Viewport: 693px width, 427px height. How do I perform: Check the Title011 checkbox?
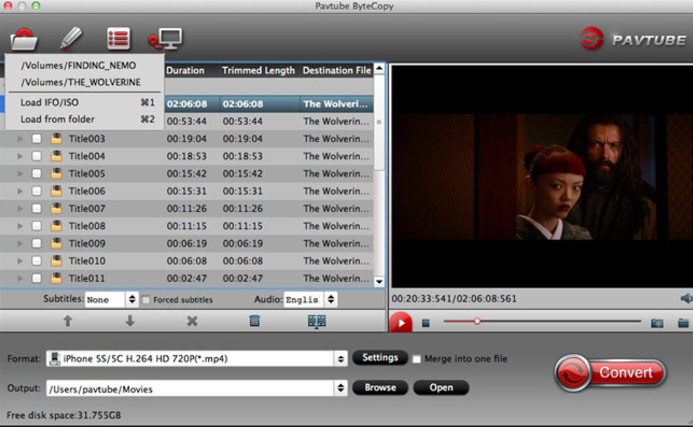(x=37, y=278)
